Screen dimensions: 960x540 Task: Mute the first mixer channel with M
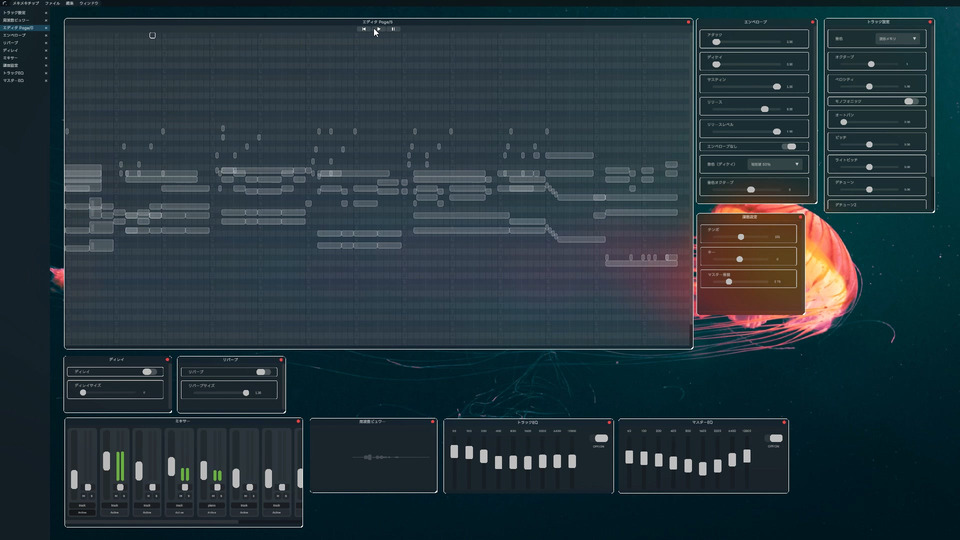click(84, 496)
